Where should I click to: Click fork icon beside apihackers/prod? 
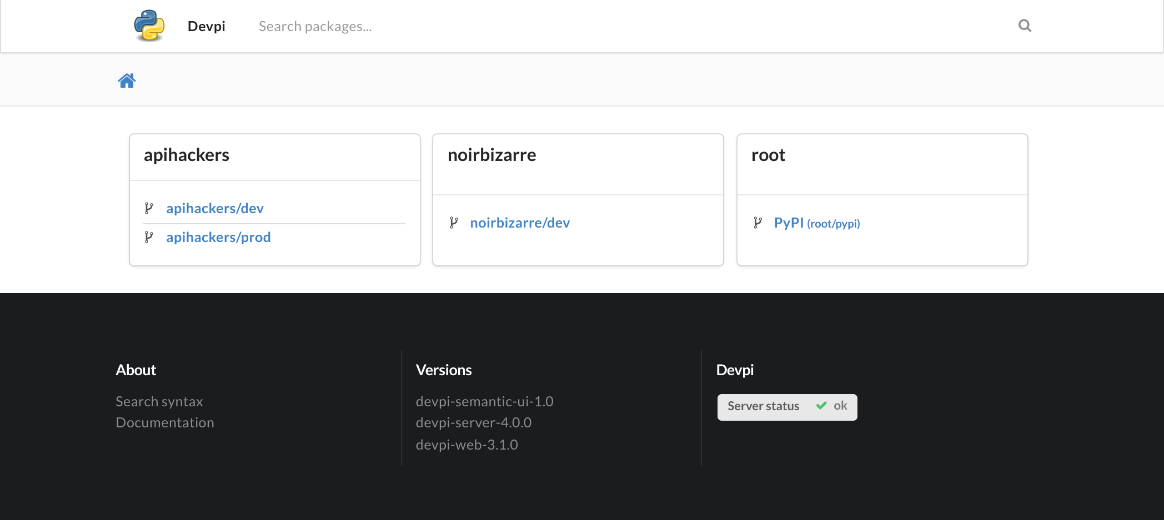148,237
